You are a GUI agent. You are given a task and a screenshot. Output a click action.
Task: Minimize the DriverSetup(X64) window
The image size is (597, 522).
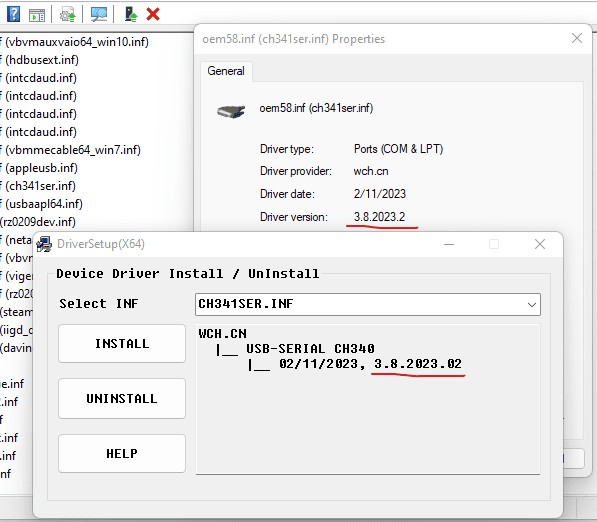(x=449, y=244)
